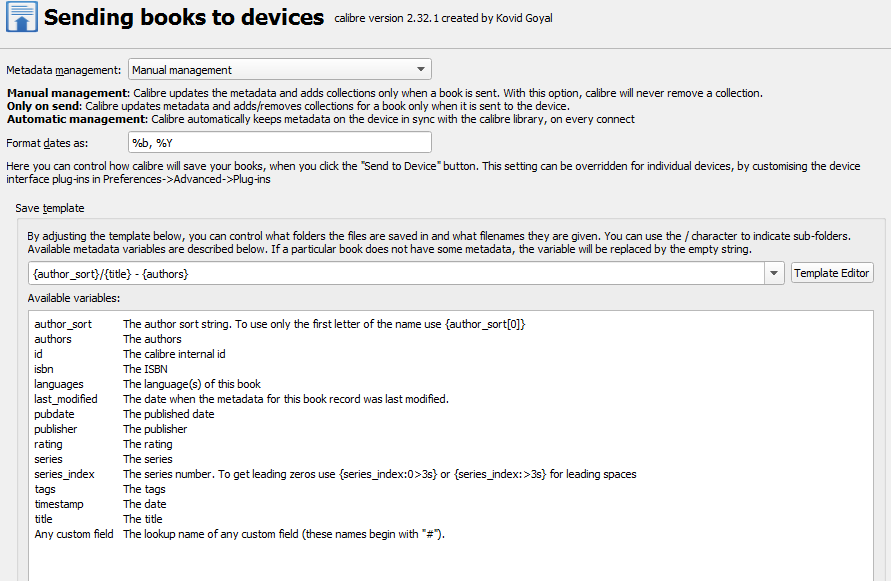Click the pubdate variable row
The image size is (891, 581).
tap(55, 414)
